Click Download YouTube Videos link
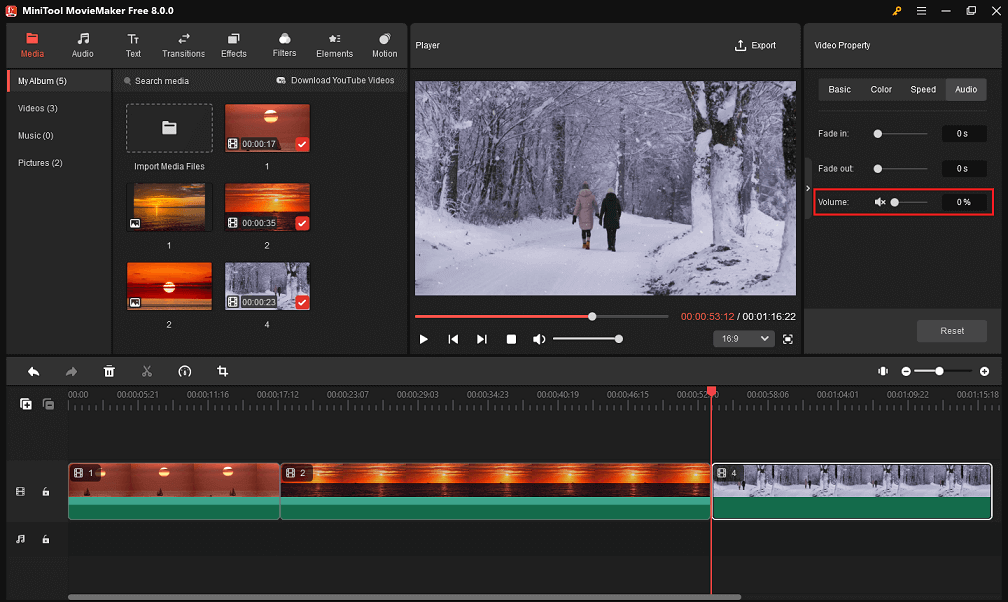 (336, 80)
